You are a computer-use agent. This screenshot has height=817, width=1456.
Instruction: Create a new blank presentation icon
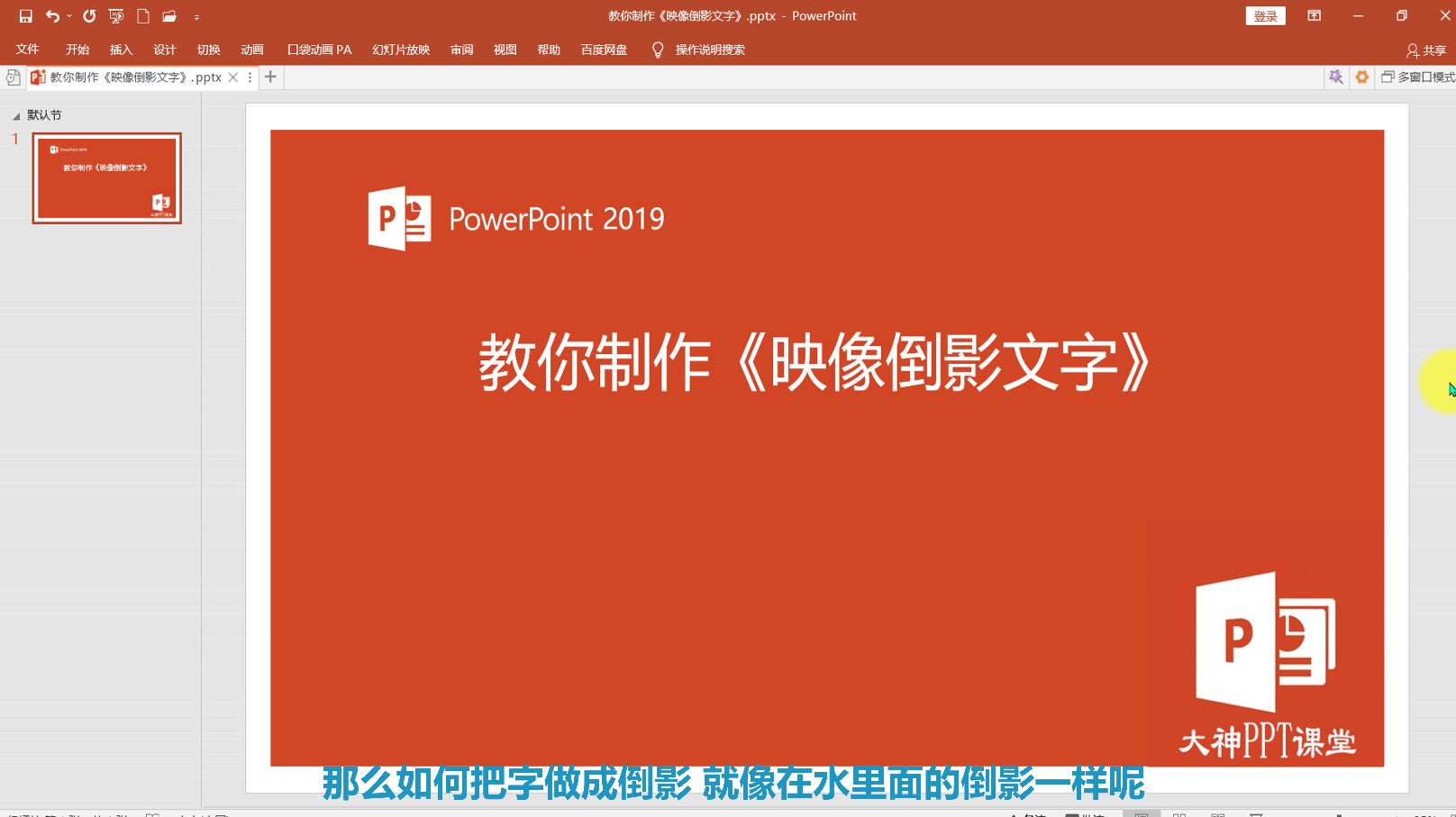click(143, 16)
